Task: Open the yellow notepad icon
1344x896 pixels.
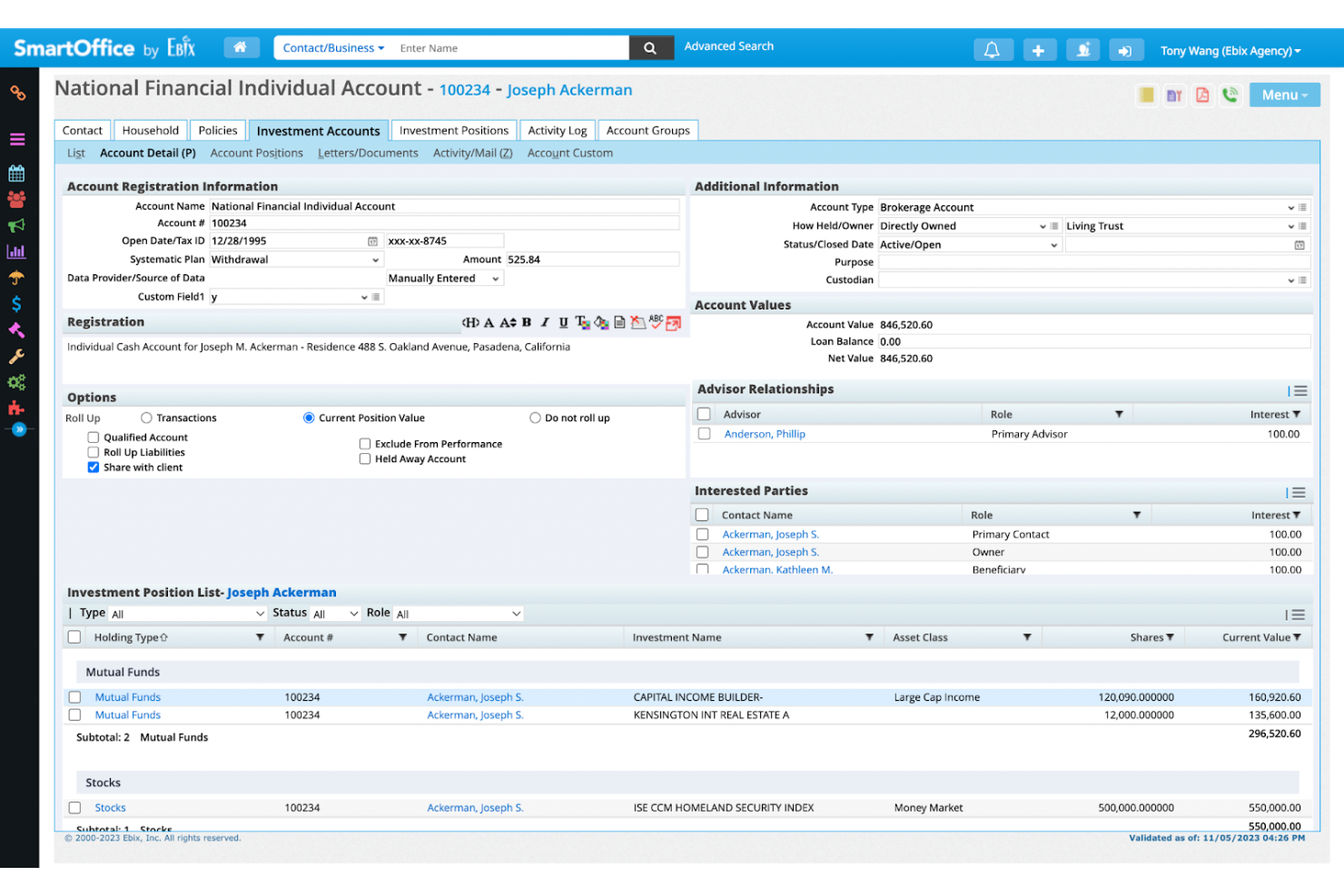Action: pos(1147,94)
